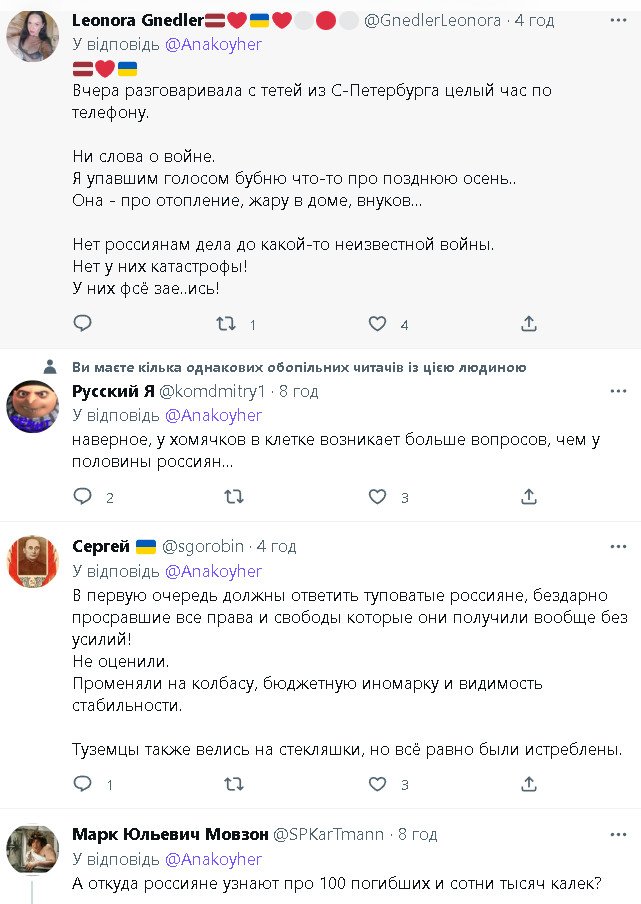Open more options on Сергей's tweet
This screenshot has height=904, width=641.
coord(618,546)
